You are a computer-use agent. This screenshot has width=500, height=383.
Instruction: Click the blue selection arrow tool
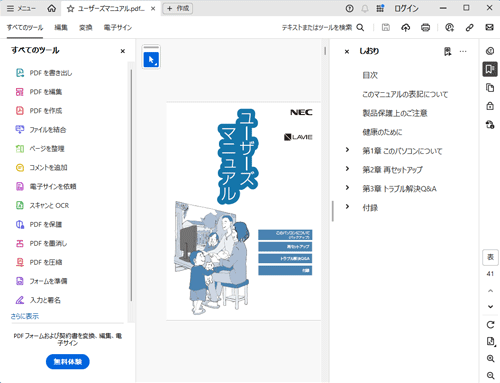coord(151,60)
